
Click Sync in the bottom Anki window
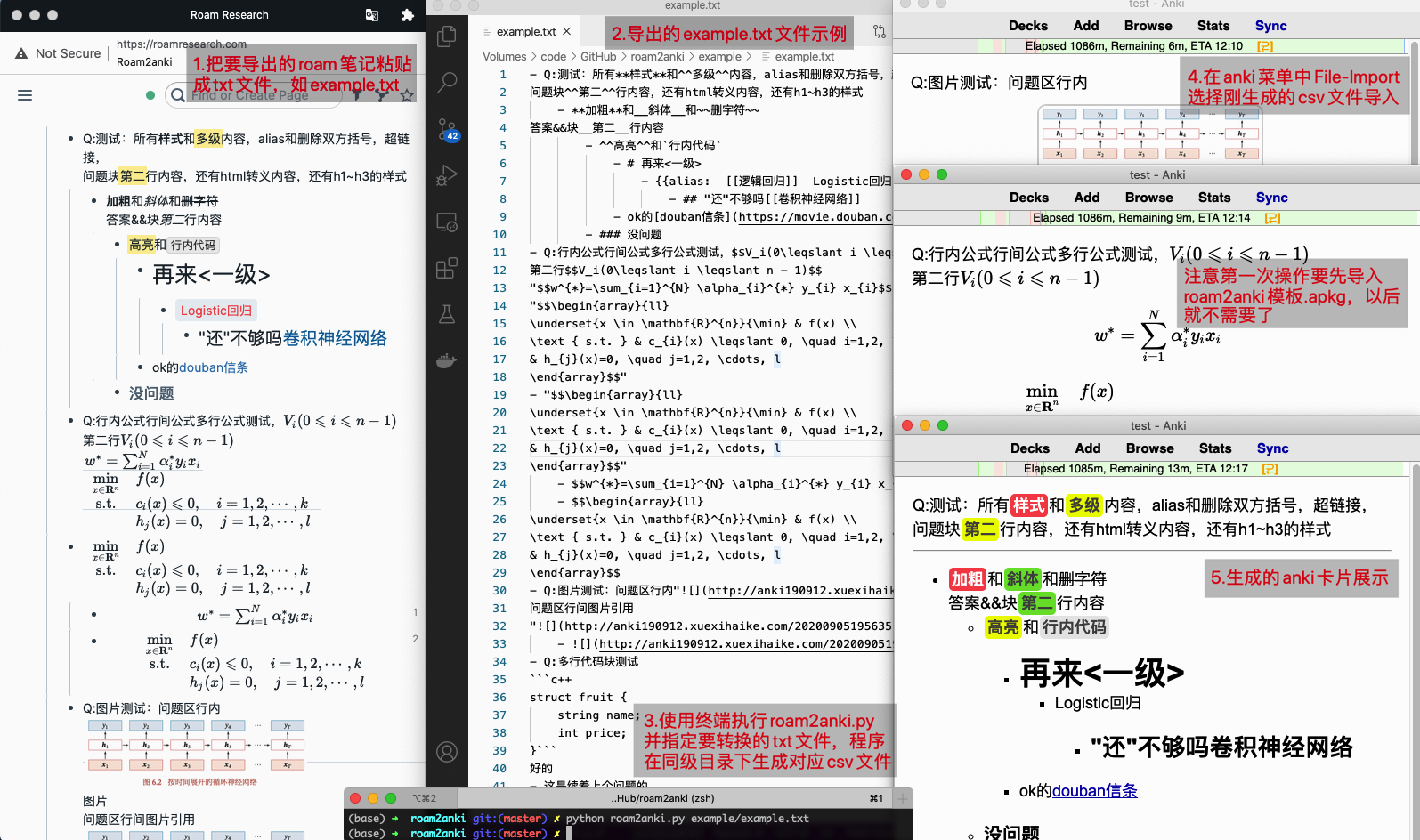point(1273,448)
